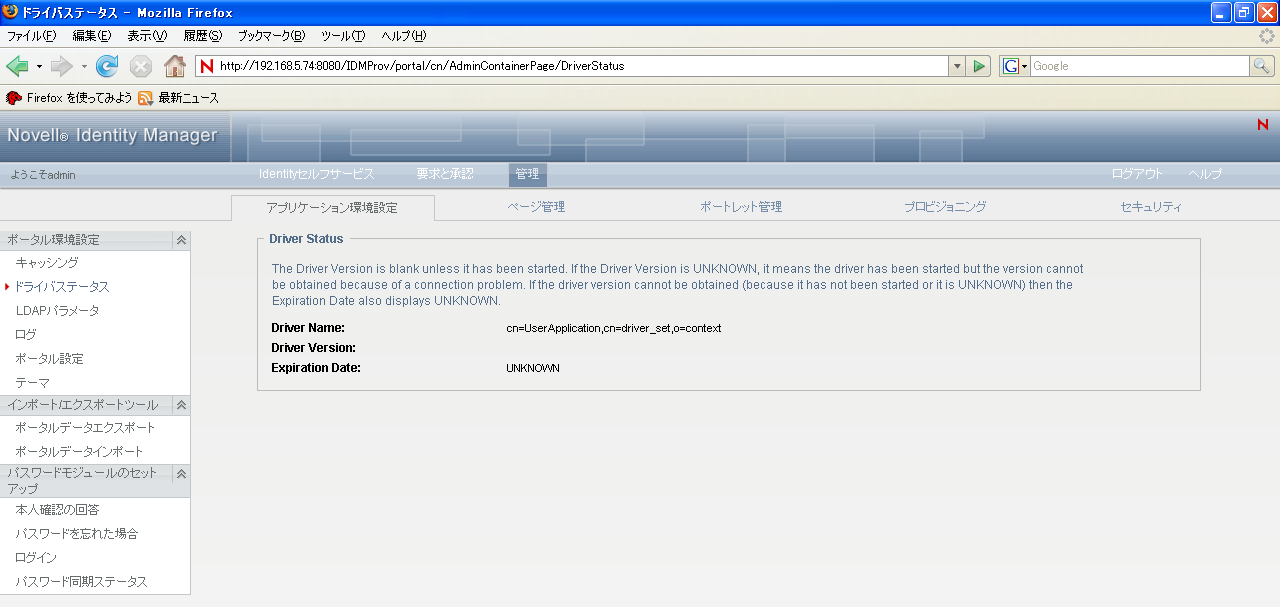Open テーマ in the sidebar
Image resolution: width=1280 pixels, height=607 pixels.
coord(32,382)
